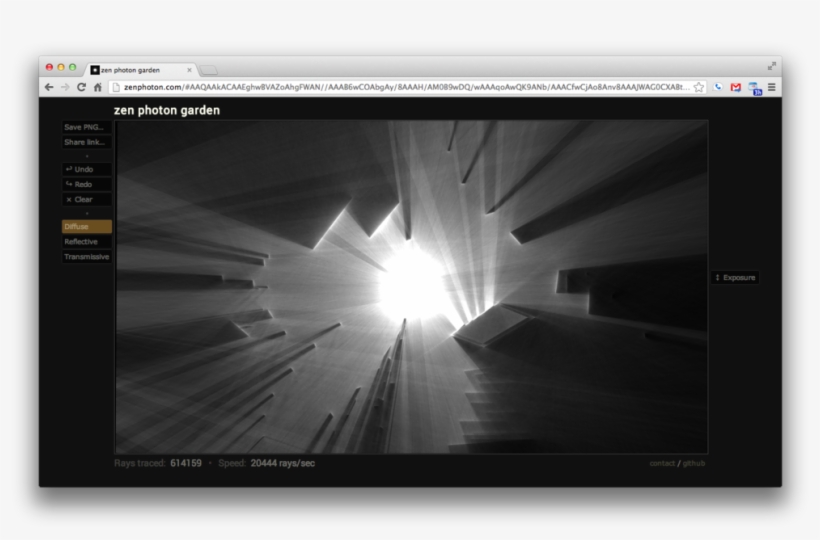820x540 pixels.
Task: Open the Chrome hamburger menu
Action: [772, 87]
